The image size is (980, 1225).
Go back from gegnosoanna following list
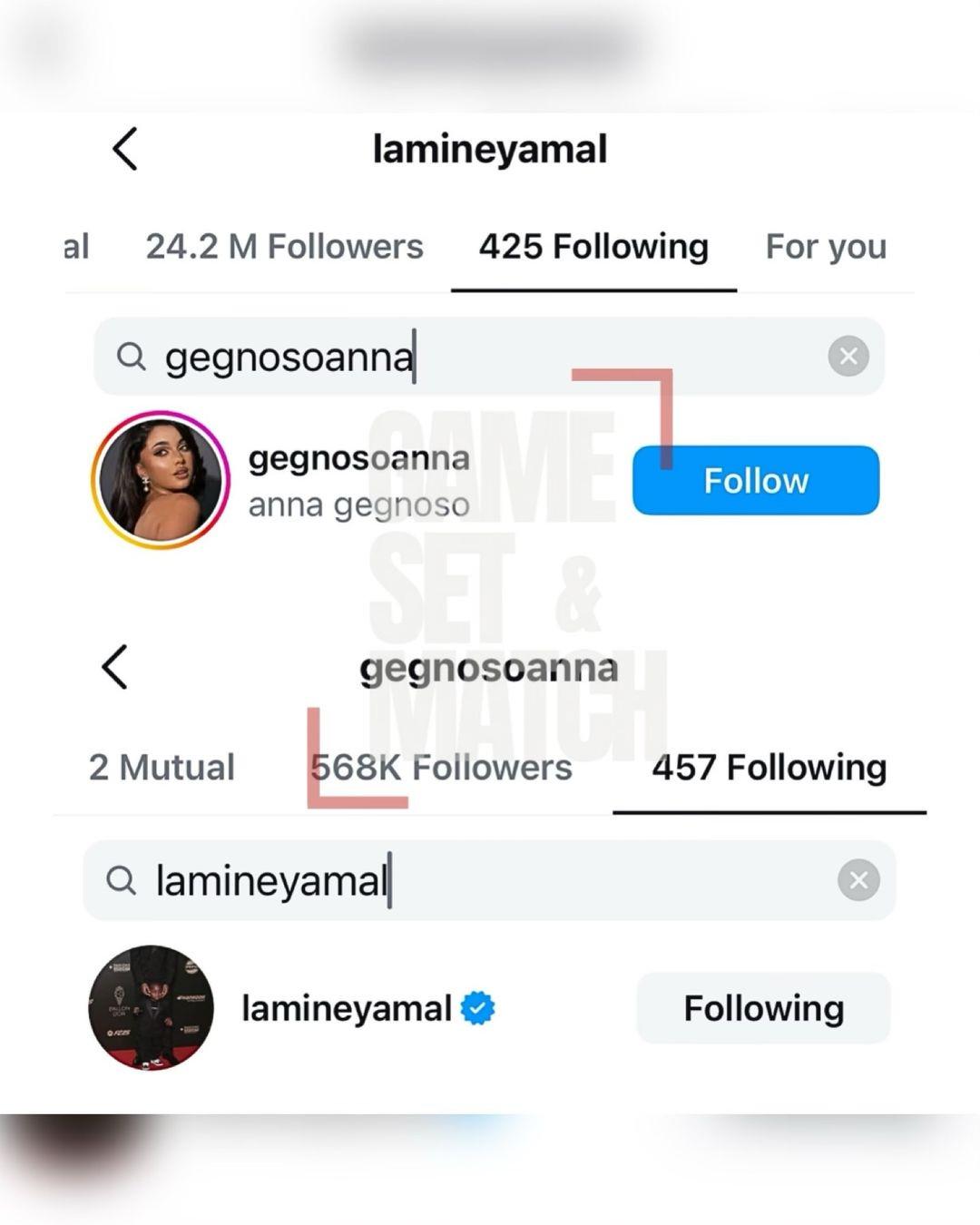(x=115, y=668)
